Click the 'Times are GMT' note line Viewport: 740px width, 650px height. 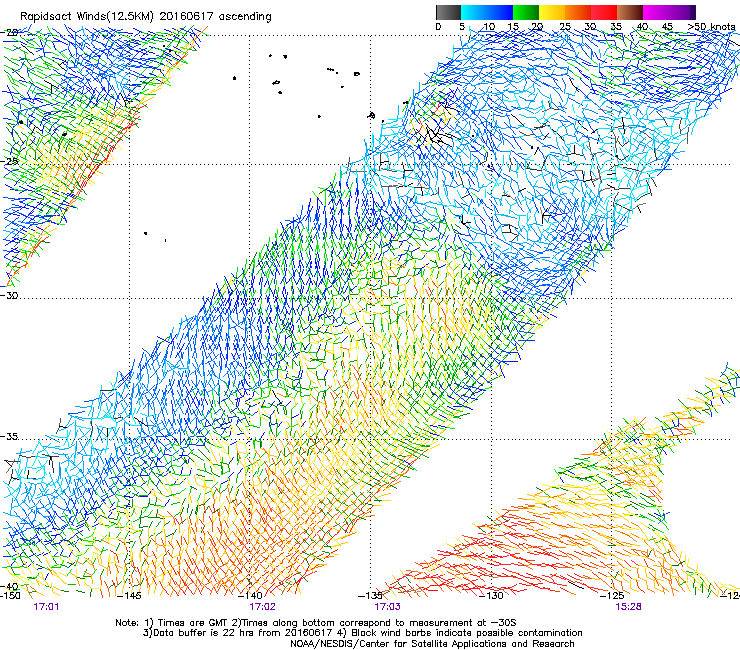click(316, 623)
